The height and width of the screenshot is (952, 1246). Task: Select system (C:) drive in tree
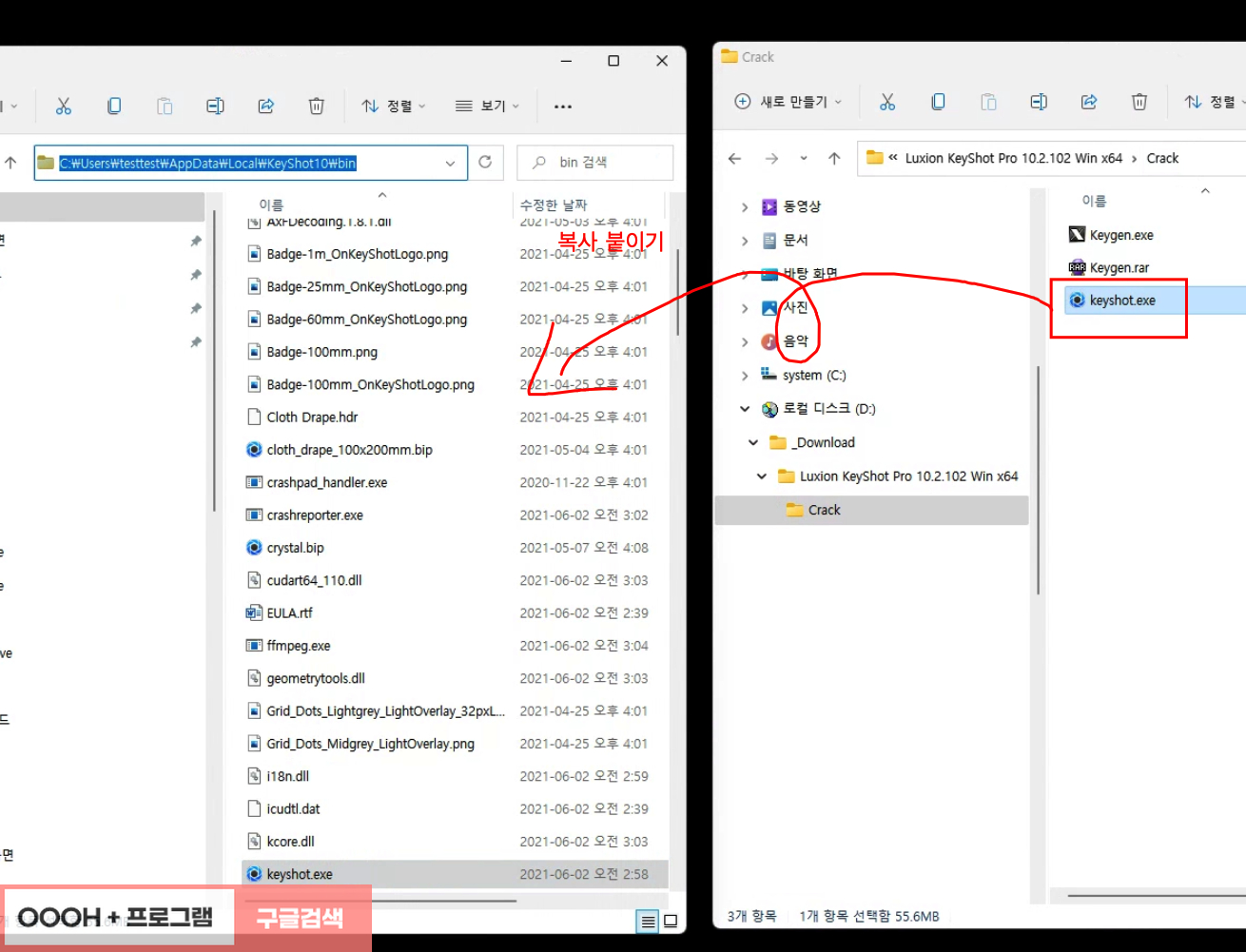pyautogui.click(x=804, y=376)
